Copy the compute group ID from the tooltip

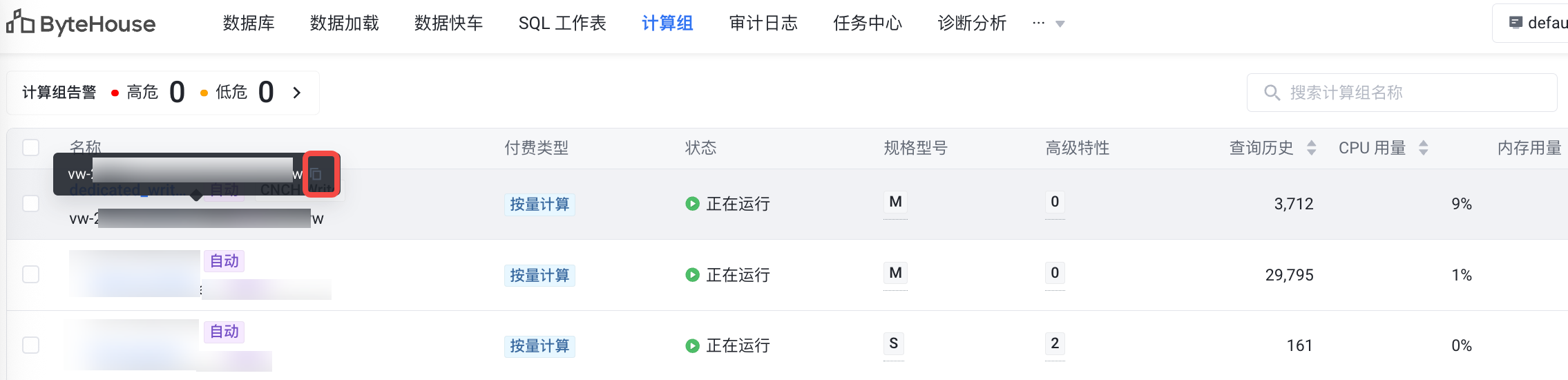coord(316,174)
